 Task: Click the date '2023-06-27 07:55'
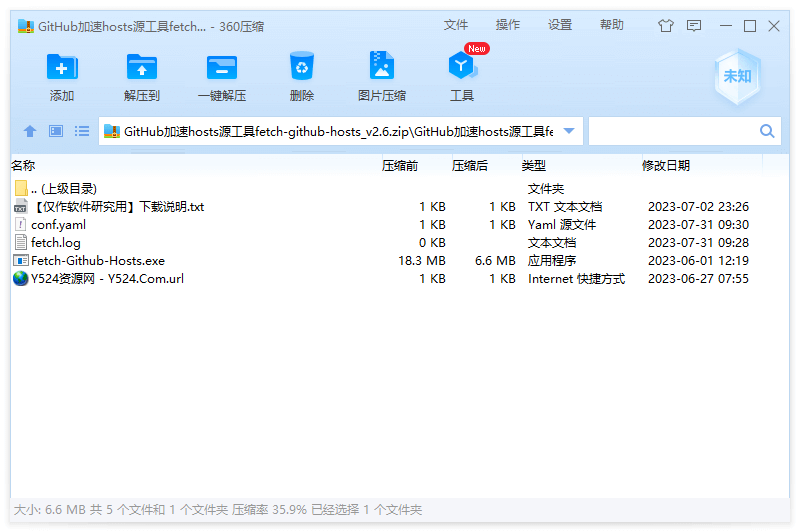(x=698, y=278)
